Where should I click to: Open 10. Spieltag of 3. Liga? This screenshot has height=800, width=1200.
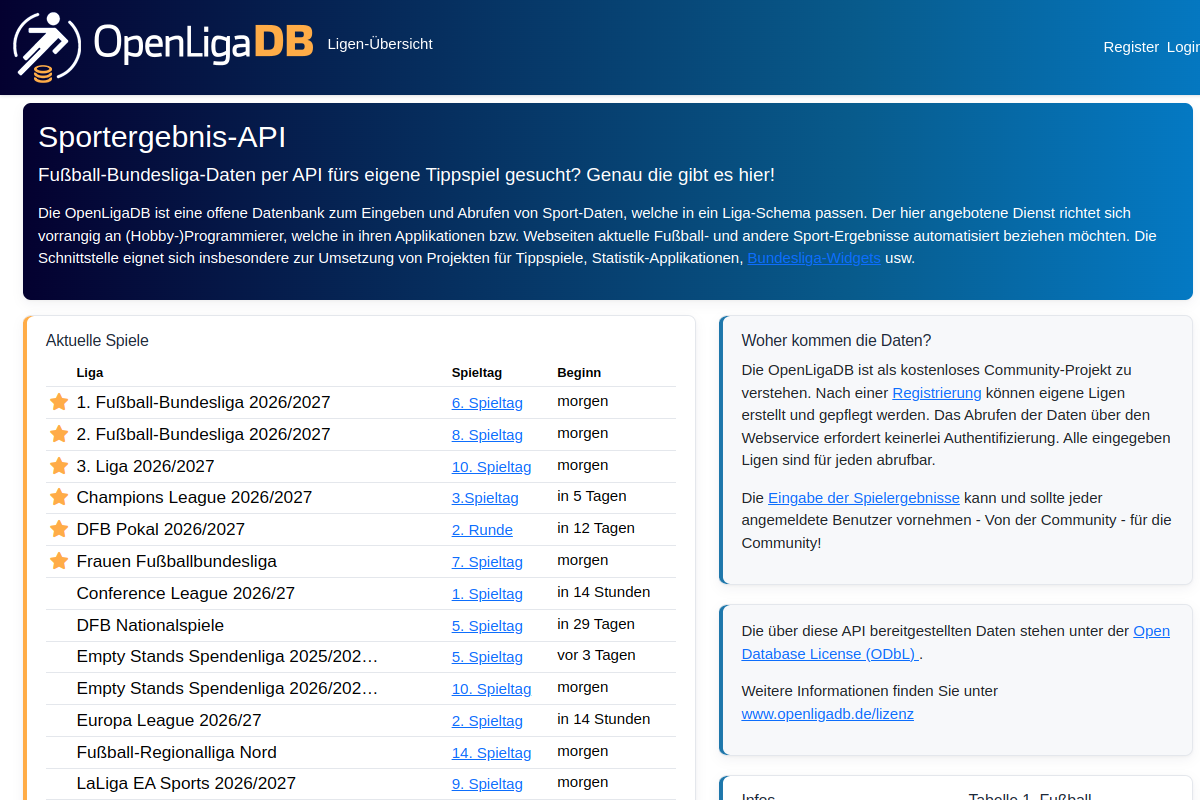click(x=491, y=467)
